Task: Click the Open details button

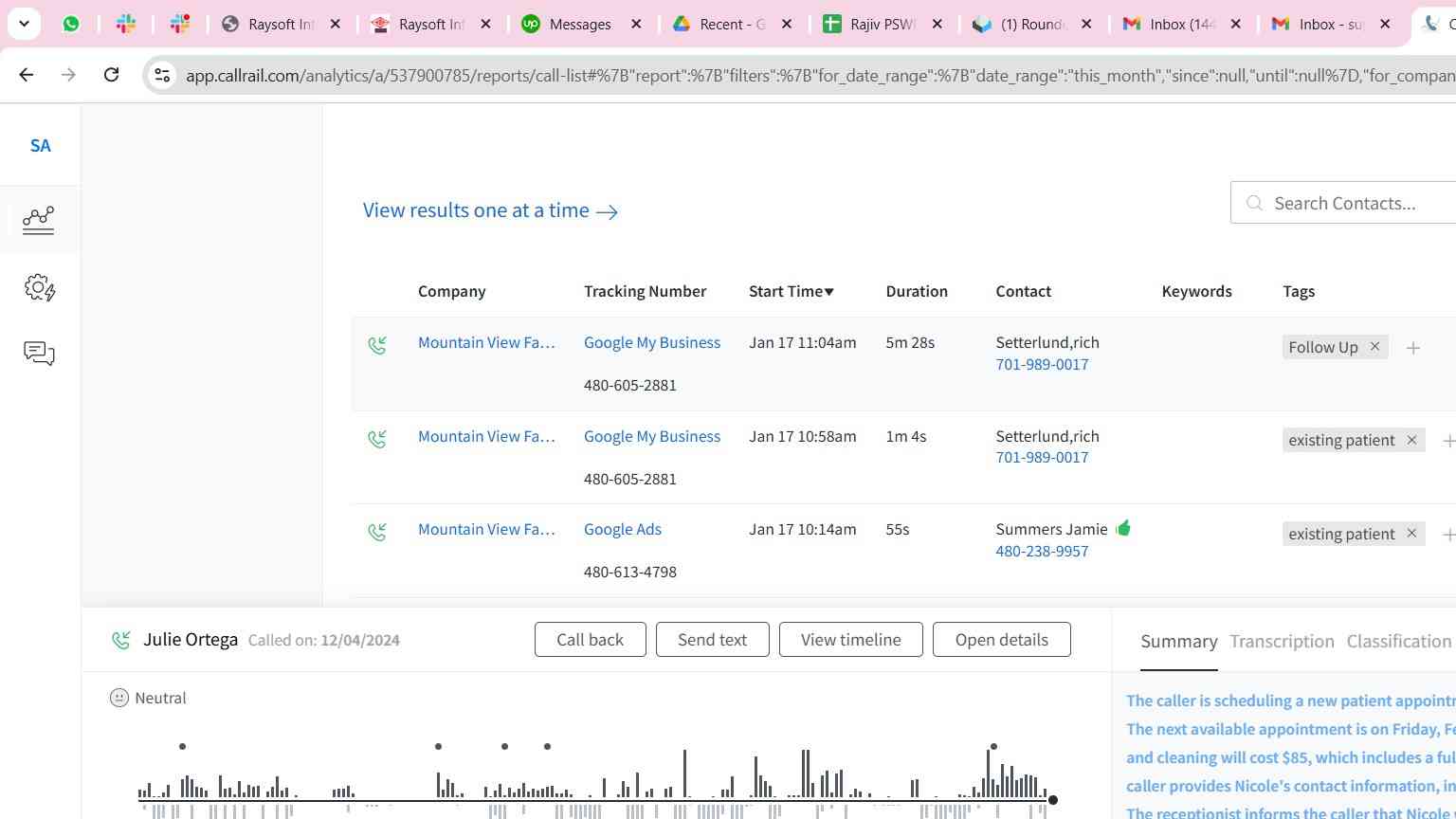Action: coord(1002,640)
